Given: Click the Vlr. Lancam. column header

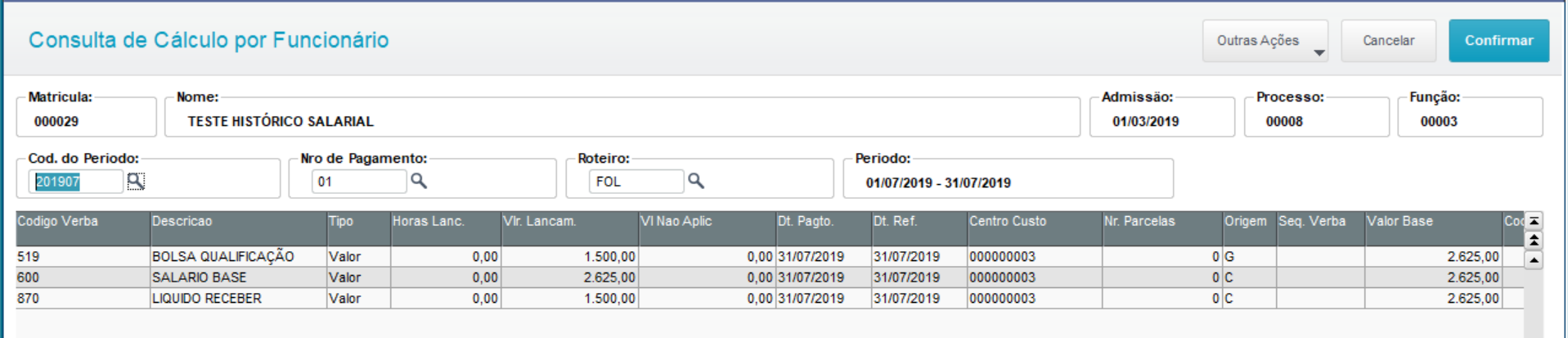Looking at the screenshot, I should (x=570, y=228).
